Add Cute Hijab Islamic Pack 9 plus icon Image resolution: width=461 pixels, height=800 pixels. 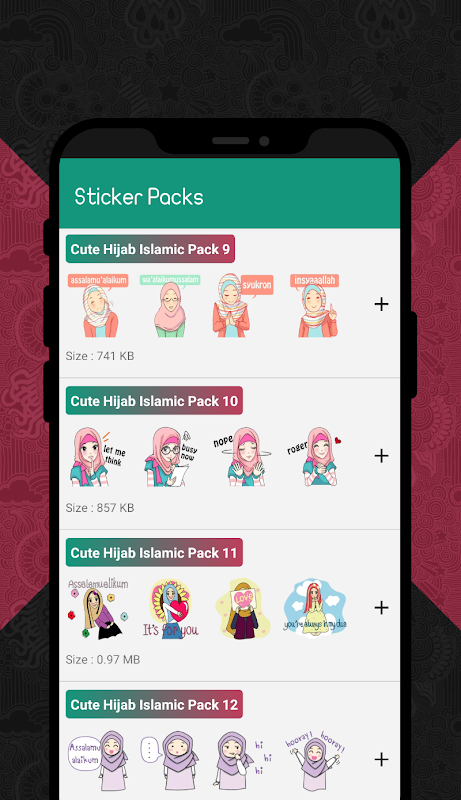point(381,305)
